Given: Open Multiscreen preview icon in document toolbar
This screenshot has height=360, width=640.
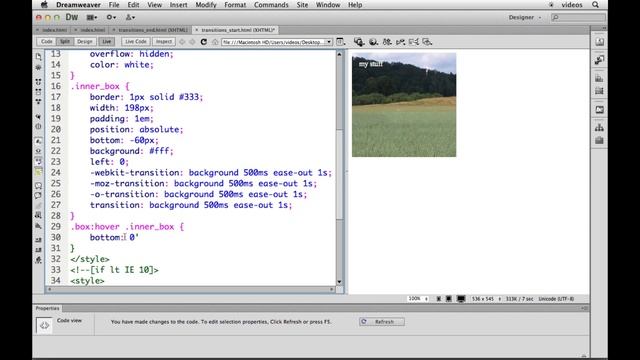Looking at the screenshot, I should tap(359, 42).
